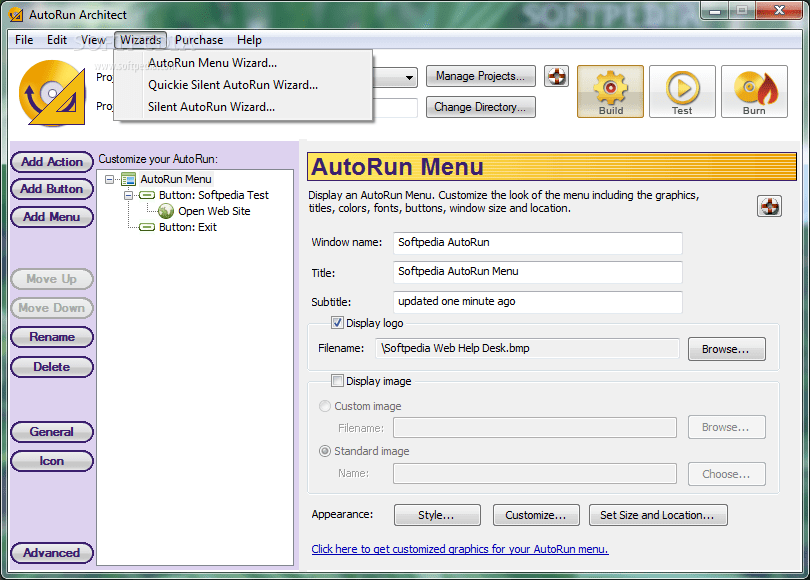Click the Add Button button
810x580 pixels.
52,189
